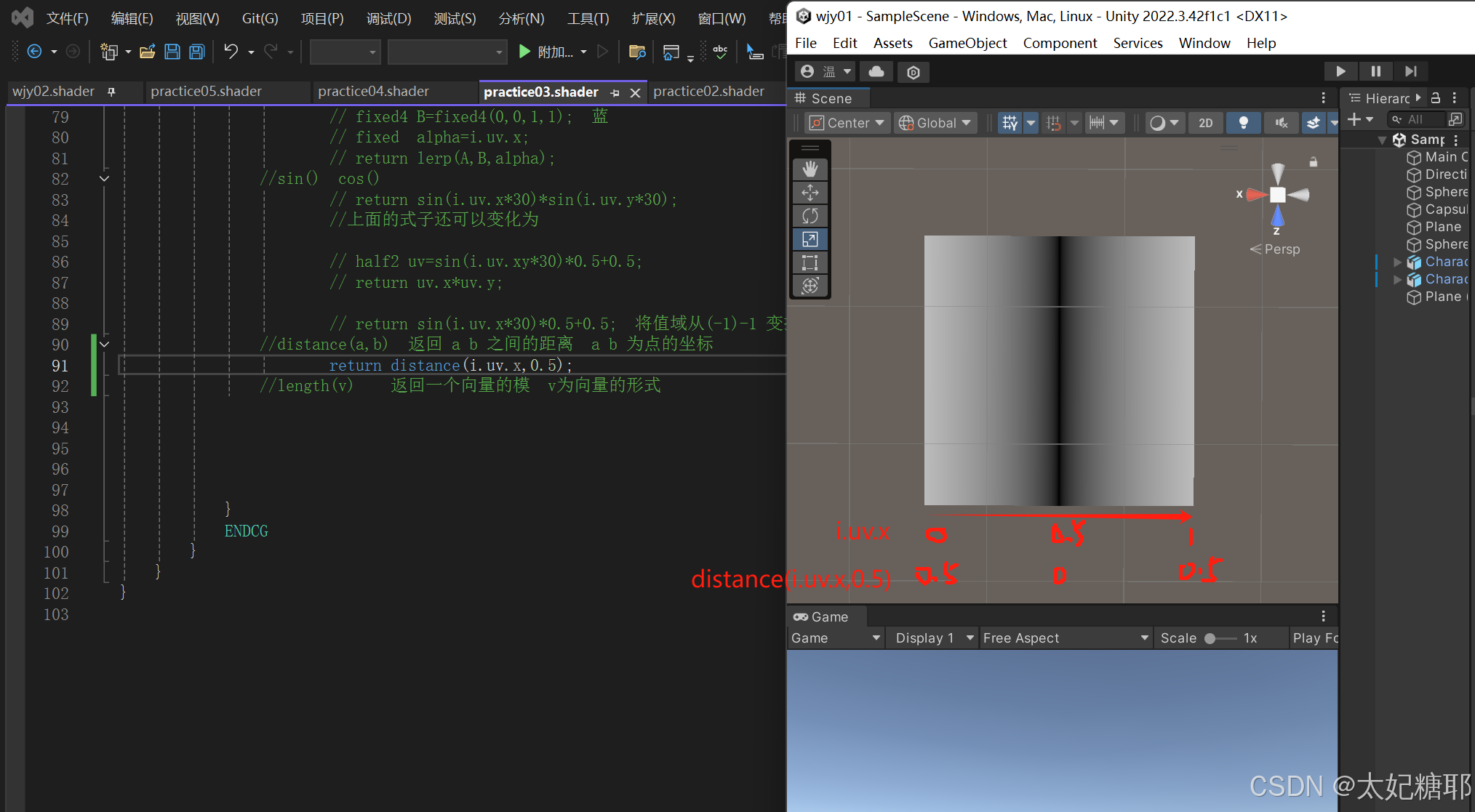Toggle 2D view mode in Scene
The width and height of the screenshot is (1475, 812).
click(1205, 123)
